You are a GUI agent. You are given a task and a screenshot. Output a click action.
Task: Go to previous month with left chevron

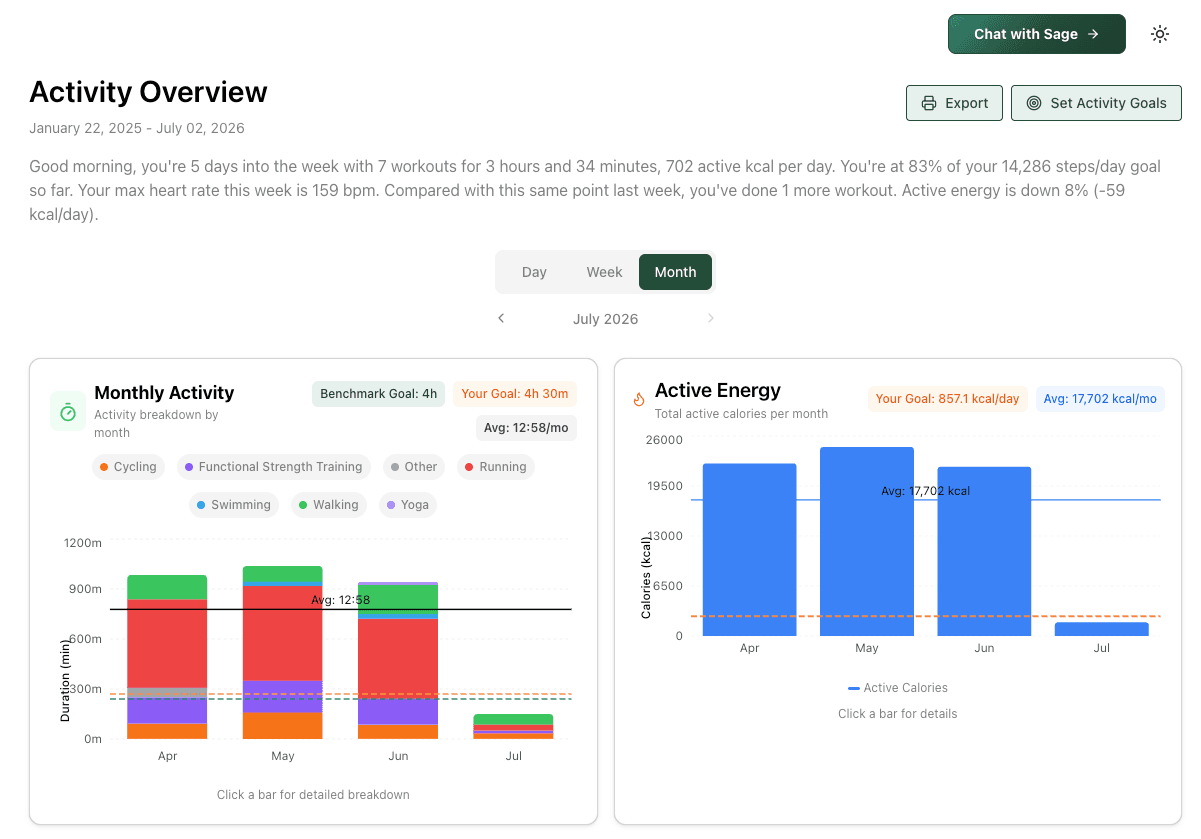pyautogui.click(x=501, y=318)
